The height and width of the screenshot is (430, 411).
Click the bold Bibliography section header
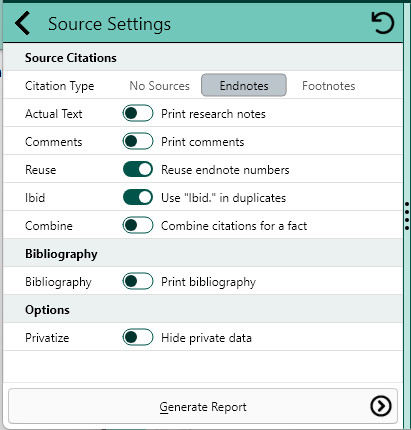(x=61, y=254)
